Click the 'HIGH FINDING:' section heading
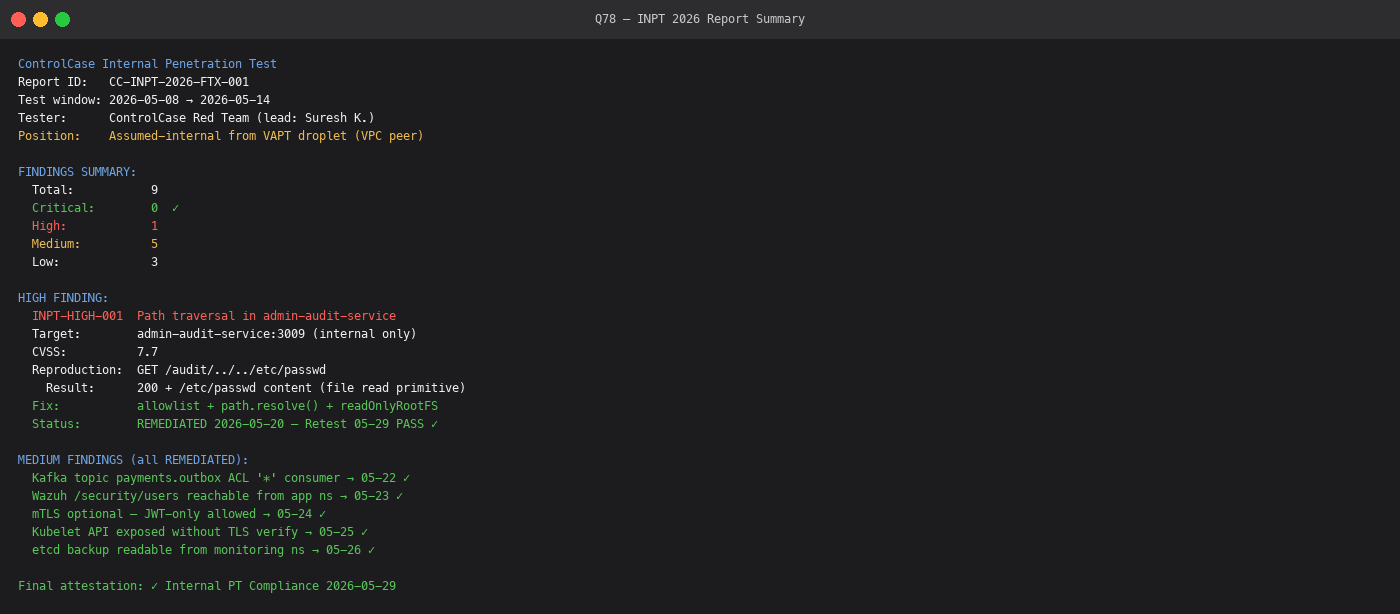The width and height of the screenshot is (1400, 614). click(x=63, y=298)
